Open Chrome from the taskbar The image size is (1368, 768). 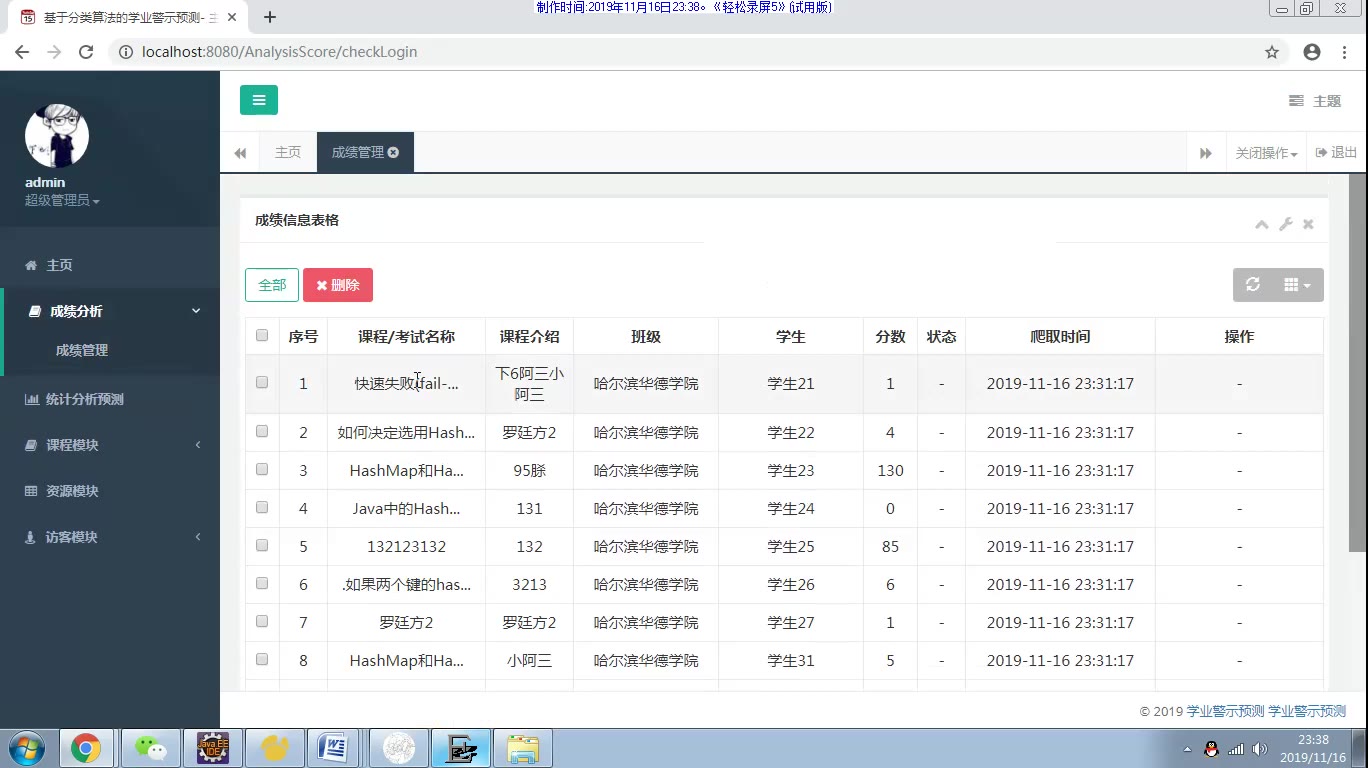(85, 748)
